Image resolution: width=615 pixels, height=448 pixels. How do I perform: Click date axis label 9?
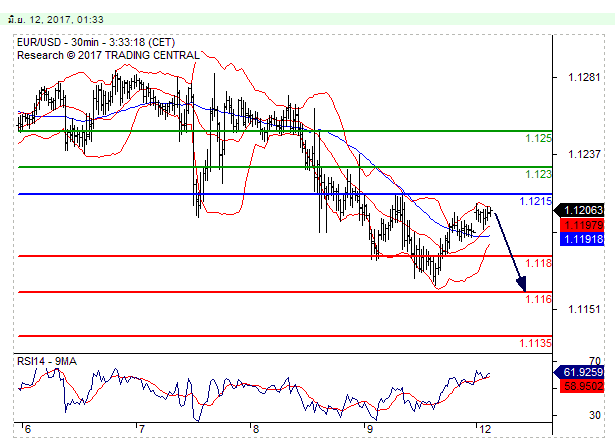pyautogui.click(x=369, y=429)
